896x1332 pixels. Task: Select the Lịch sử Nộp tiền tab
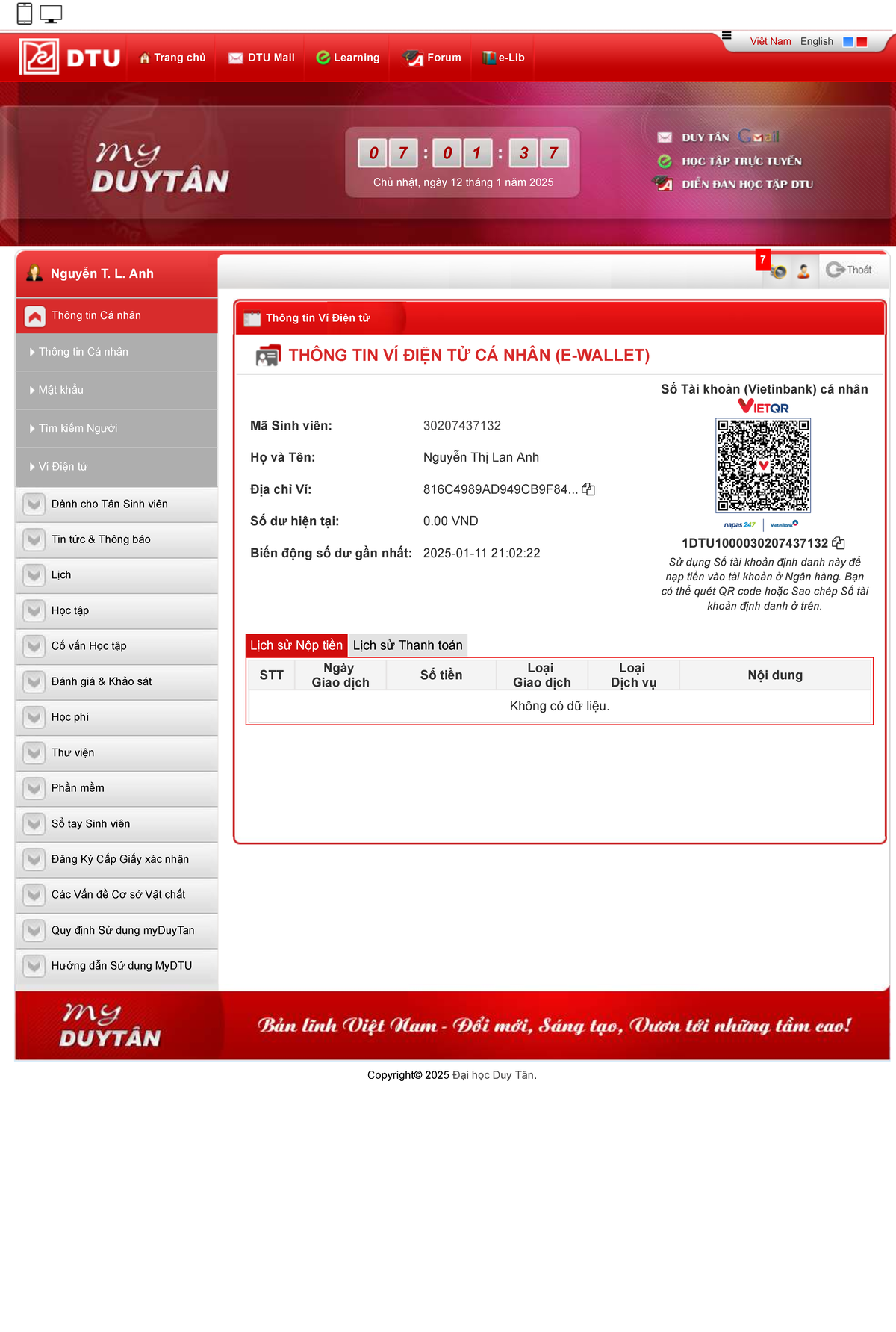click(x=296, y=645)
